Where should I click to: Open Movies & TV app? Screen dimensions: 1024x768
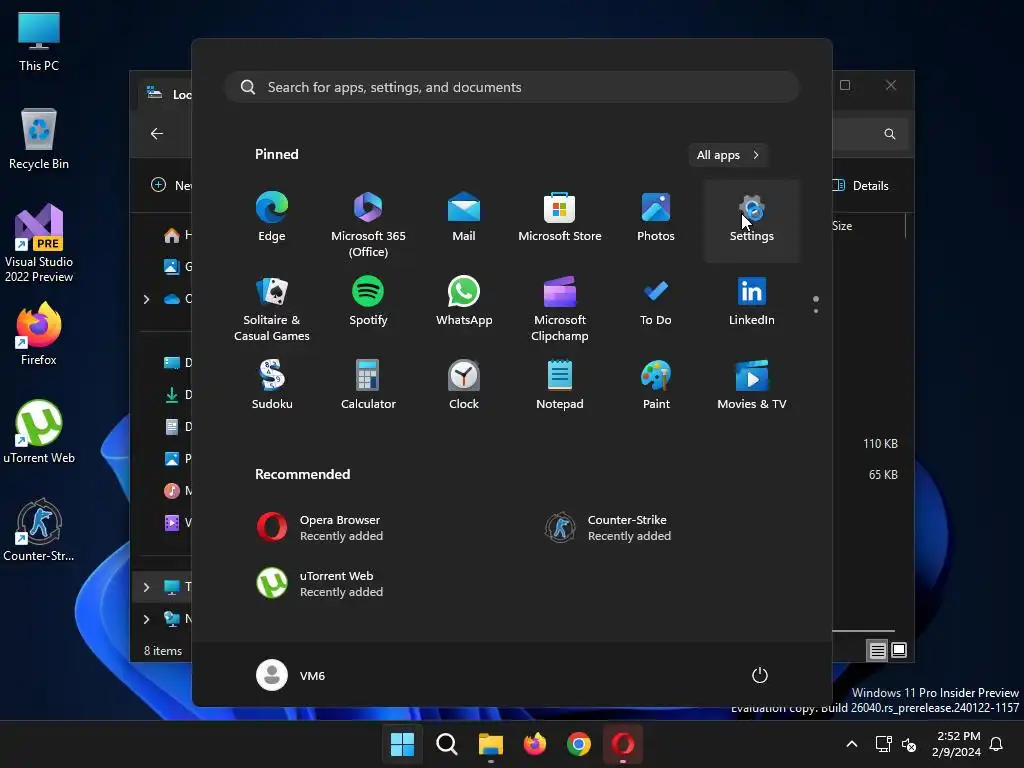click(752, 386)
